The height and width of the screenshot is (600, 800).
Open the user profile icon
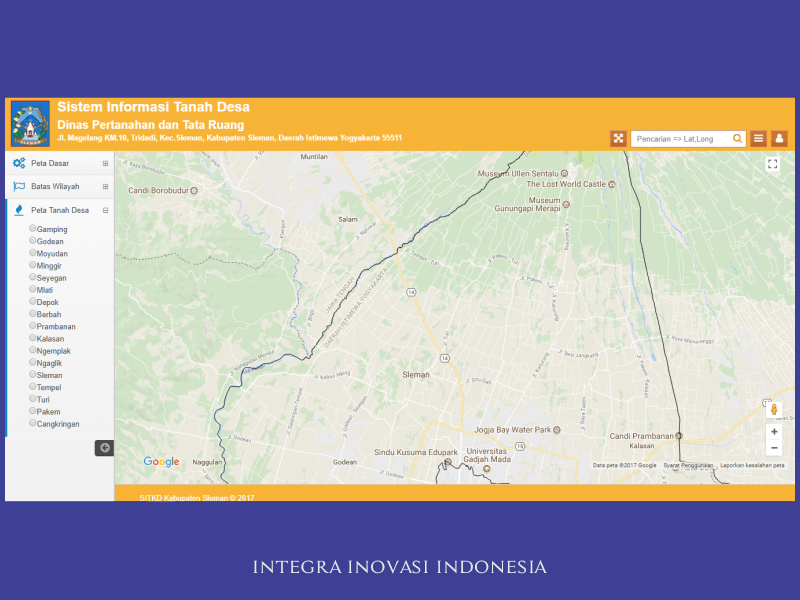coord(778,139)
